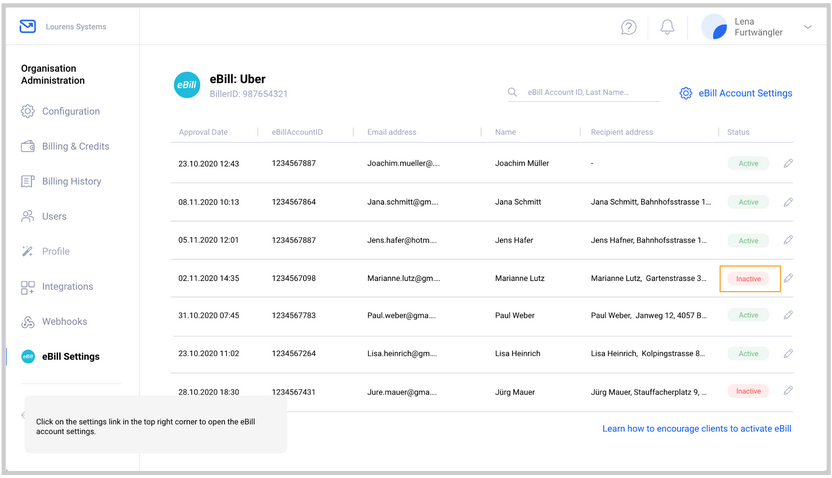The height and width of the screenshot is (478, 832).
Task: Click the name Marianne Lutz
Action: (519, 278)
